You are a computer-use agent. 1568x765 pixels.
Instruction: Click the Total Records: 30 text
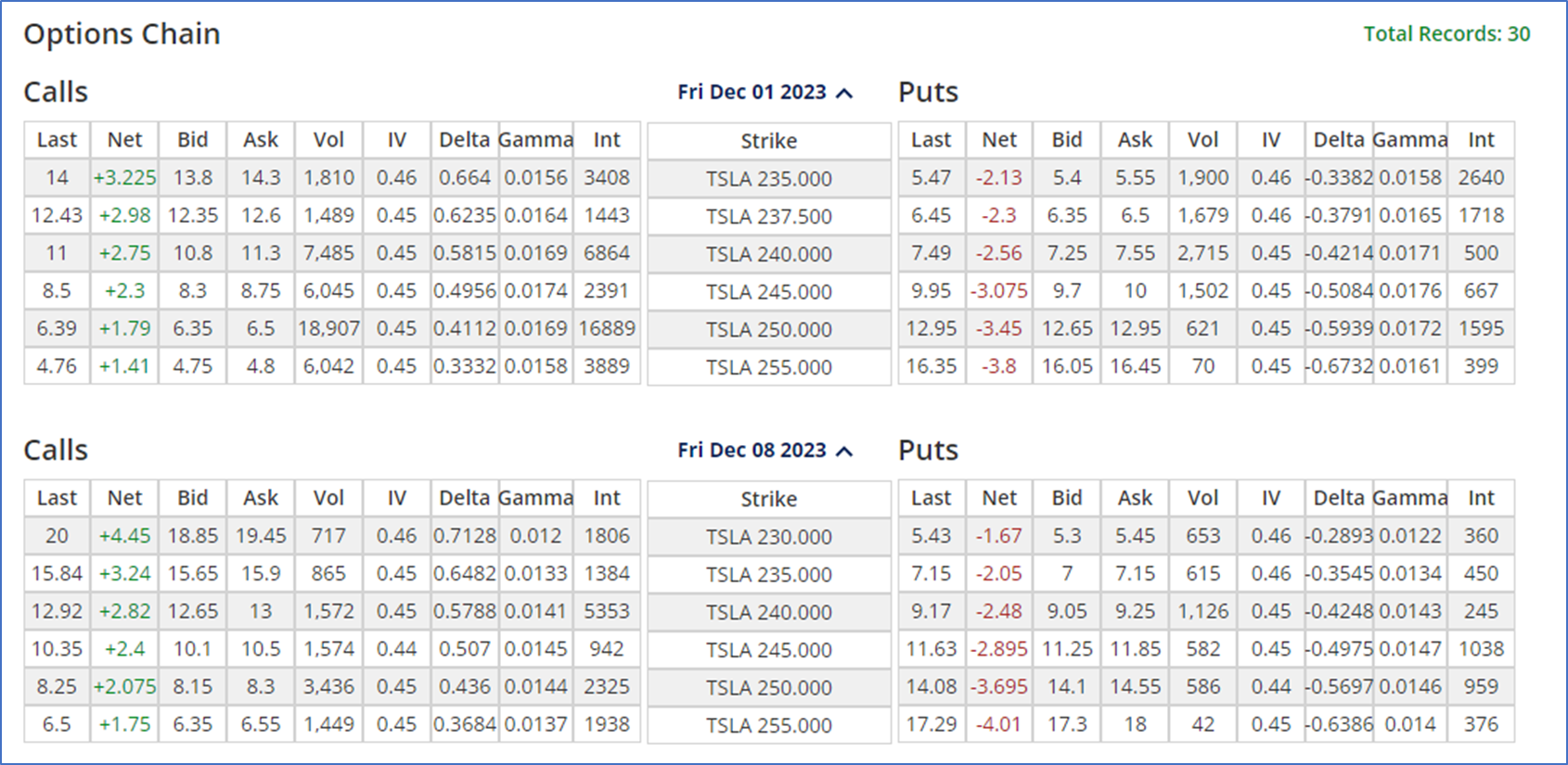point(1446,34)
